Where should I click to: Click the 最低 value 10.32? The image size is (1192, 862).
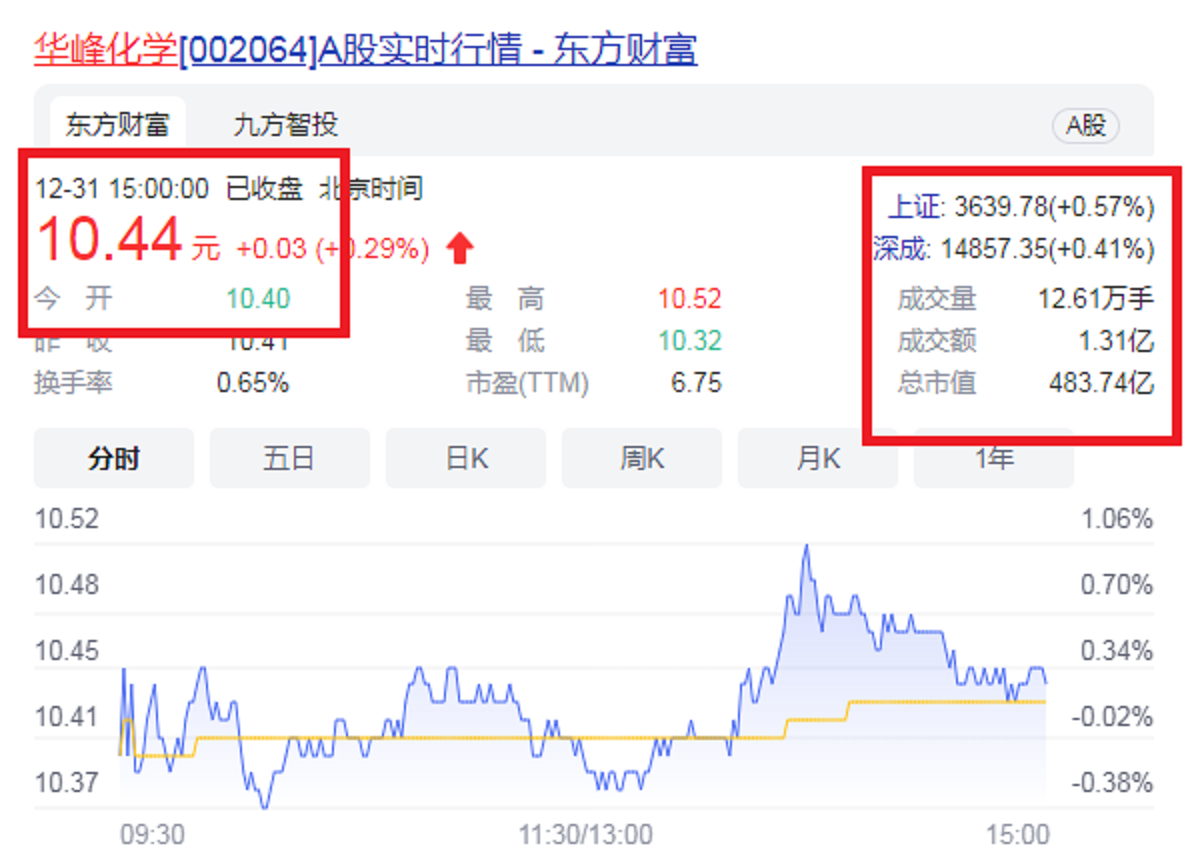coord(690,341)
